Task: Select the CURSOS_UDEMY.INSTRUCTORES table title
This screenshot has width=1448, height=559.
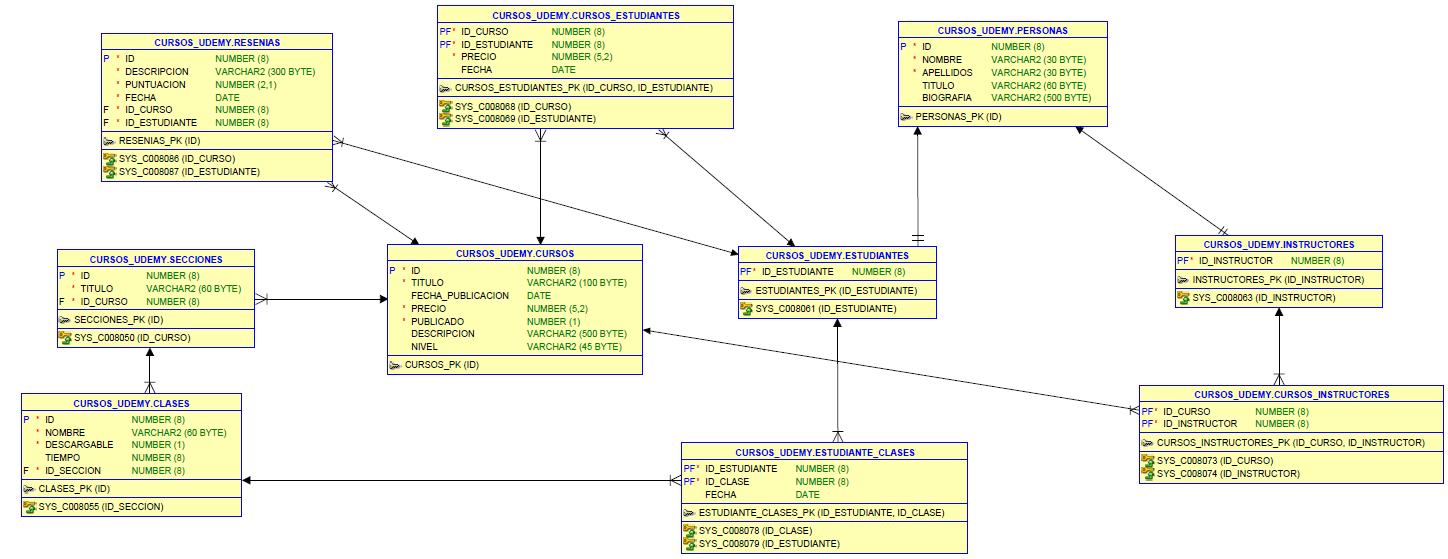Action: click(1279, 244)
